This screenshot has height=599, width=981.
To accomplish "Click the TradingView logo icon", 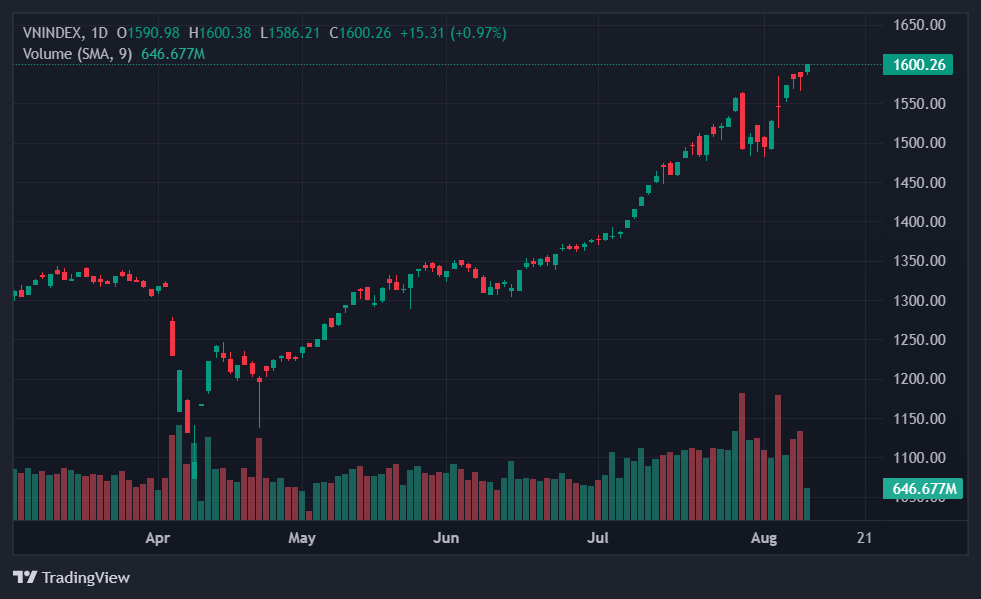I will (25, 577).
